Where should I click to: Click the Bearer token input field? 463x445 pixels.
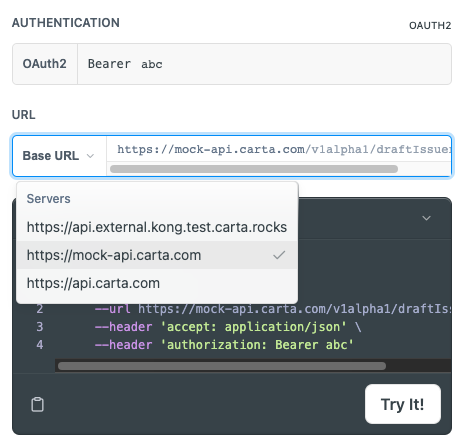click(264, 64)
